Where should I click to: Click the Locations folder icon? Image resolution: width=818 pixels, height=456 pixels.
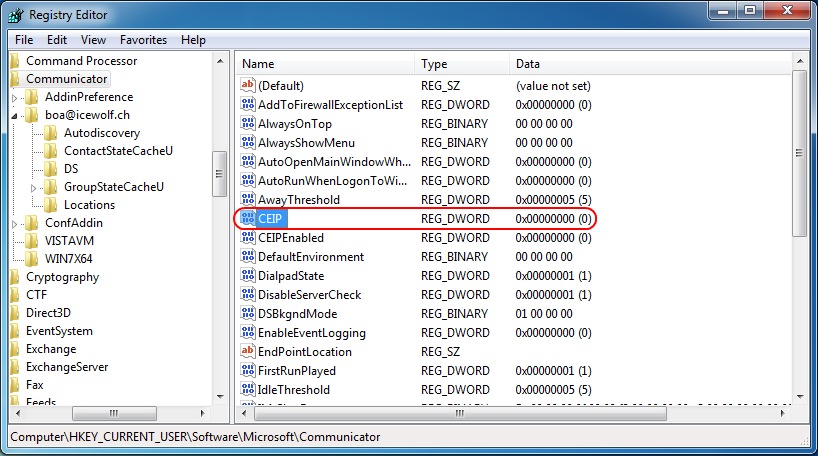(x=51, y=205)
